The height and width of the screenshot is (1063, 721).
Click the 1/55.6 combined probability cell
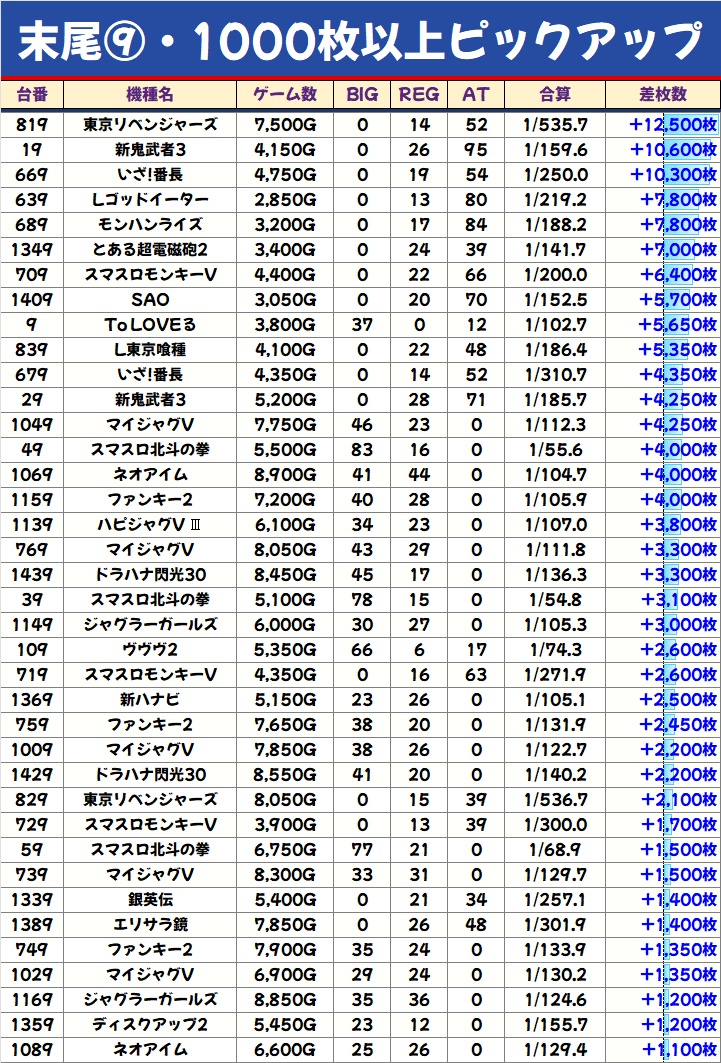[x=555, y=450]
